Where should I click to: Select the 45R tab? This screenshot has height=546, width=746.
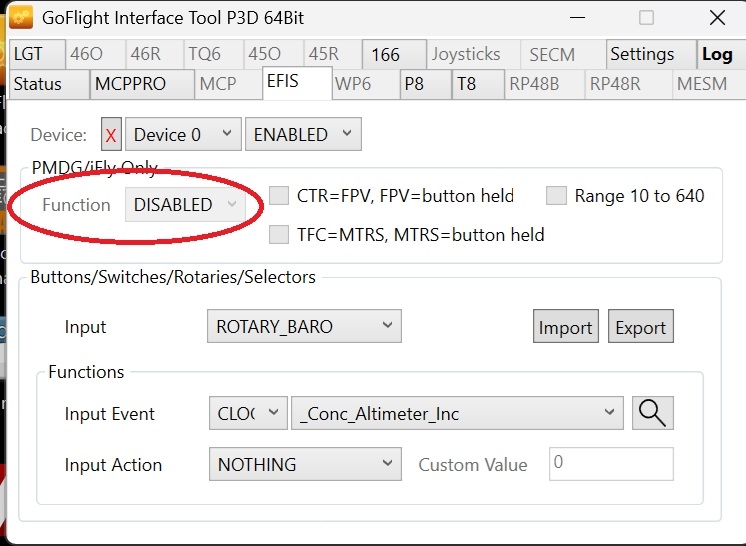[x=333, y=54]
